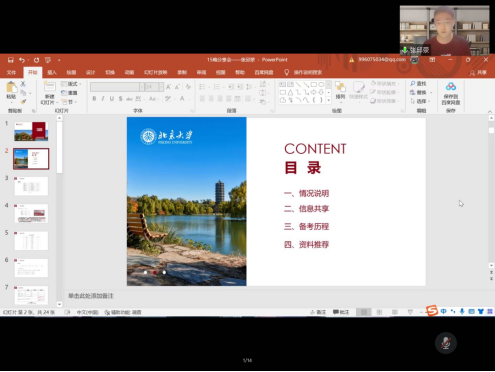Open the 设计 ribbon tab

pos(90,72)
